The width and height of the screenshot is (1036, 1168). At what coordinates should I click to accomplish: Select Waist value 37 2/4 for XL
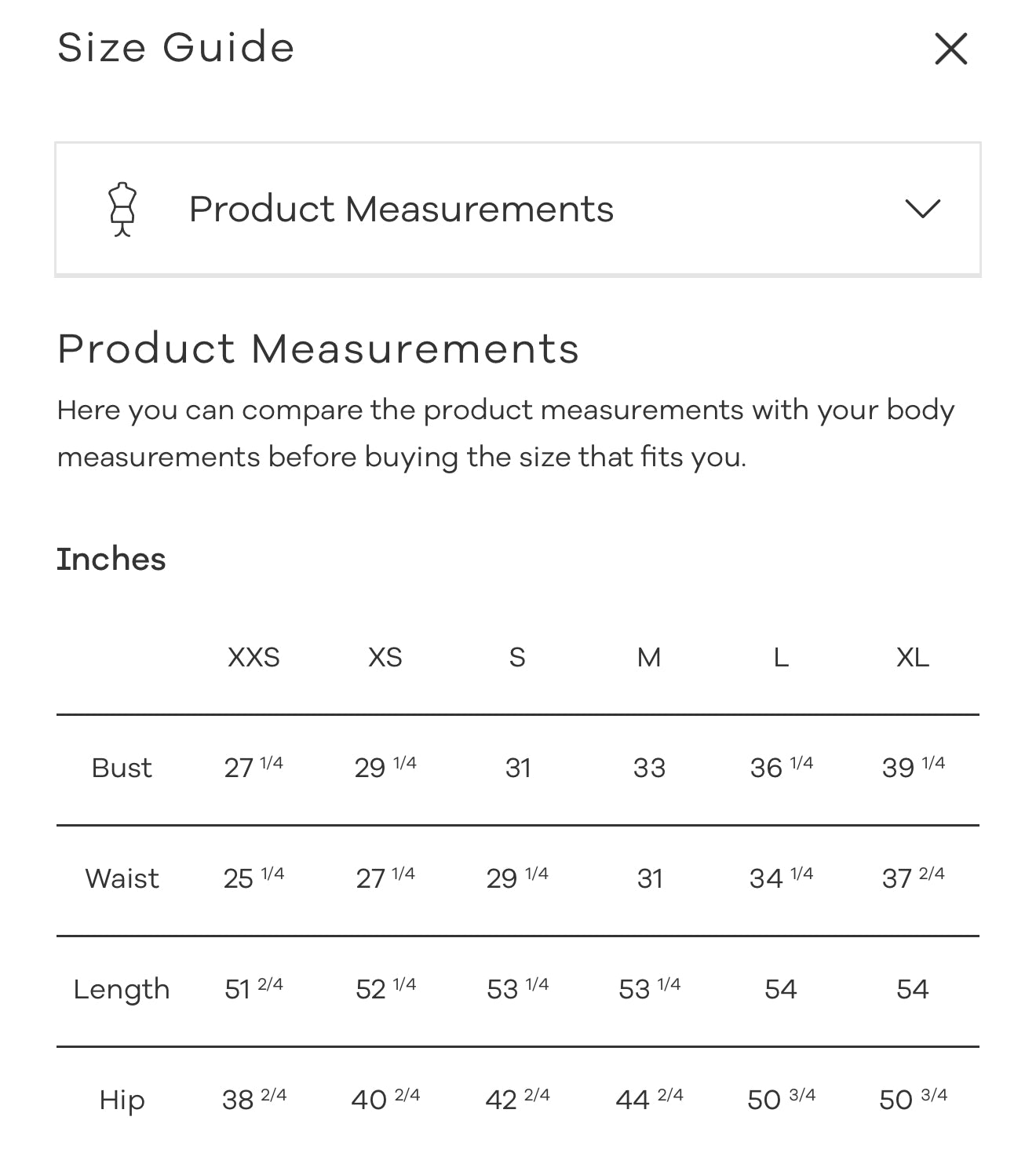pos(913,878)
